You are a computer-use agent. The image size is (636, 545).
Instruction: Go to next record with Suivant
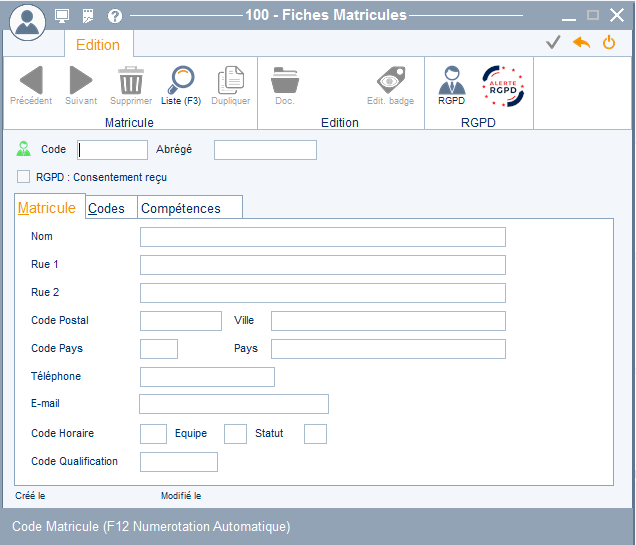pyautogui.click(x=81, y=80)
